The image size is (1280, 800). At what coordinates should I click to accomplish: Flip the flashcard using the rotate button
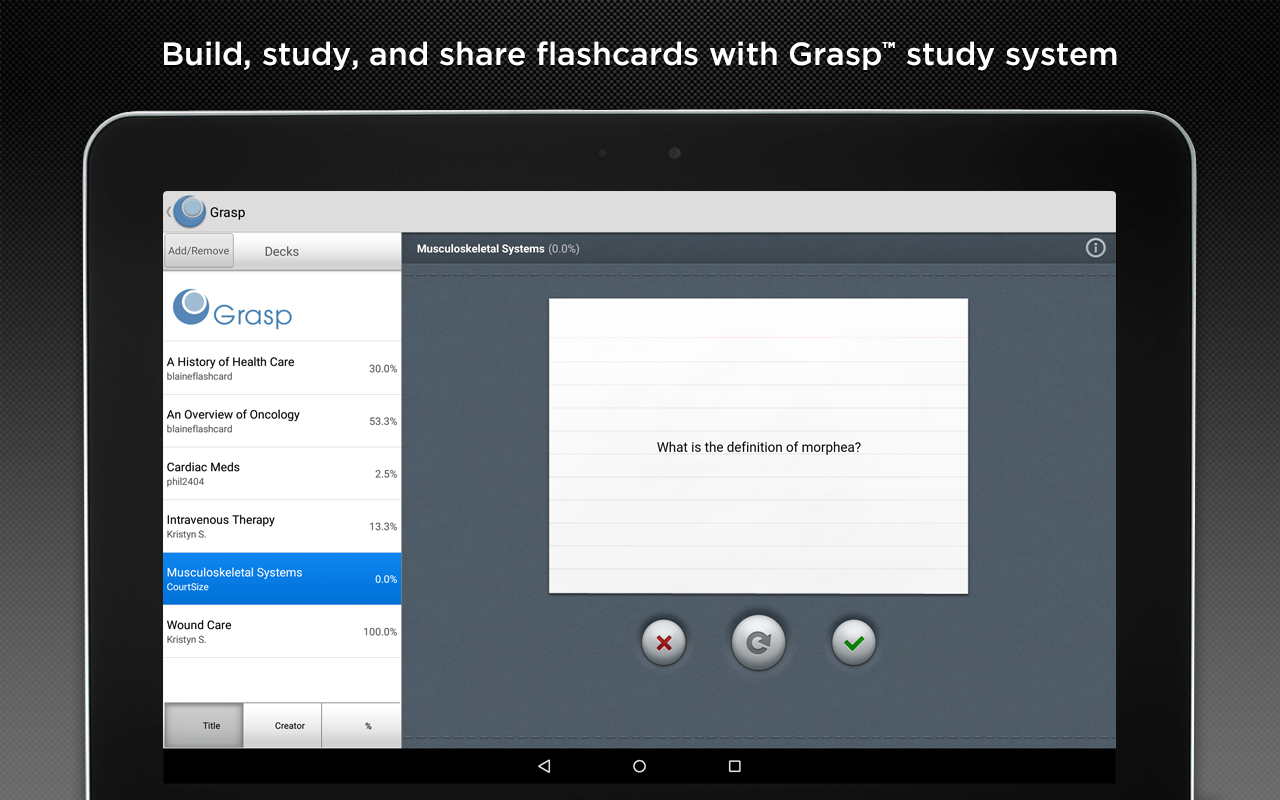(x=758, y=642)
